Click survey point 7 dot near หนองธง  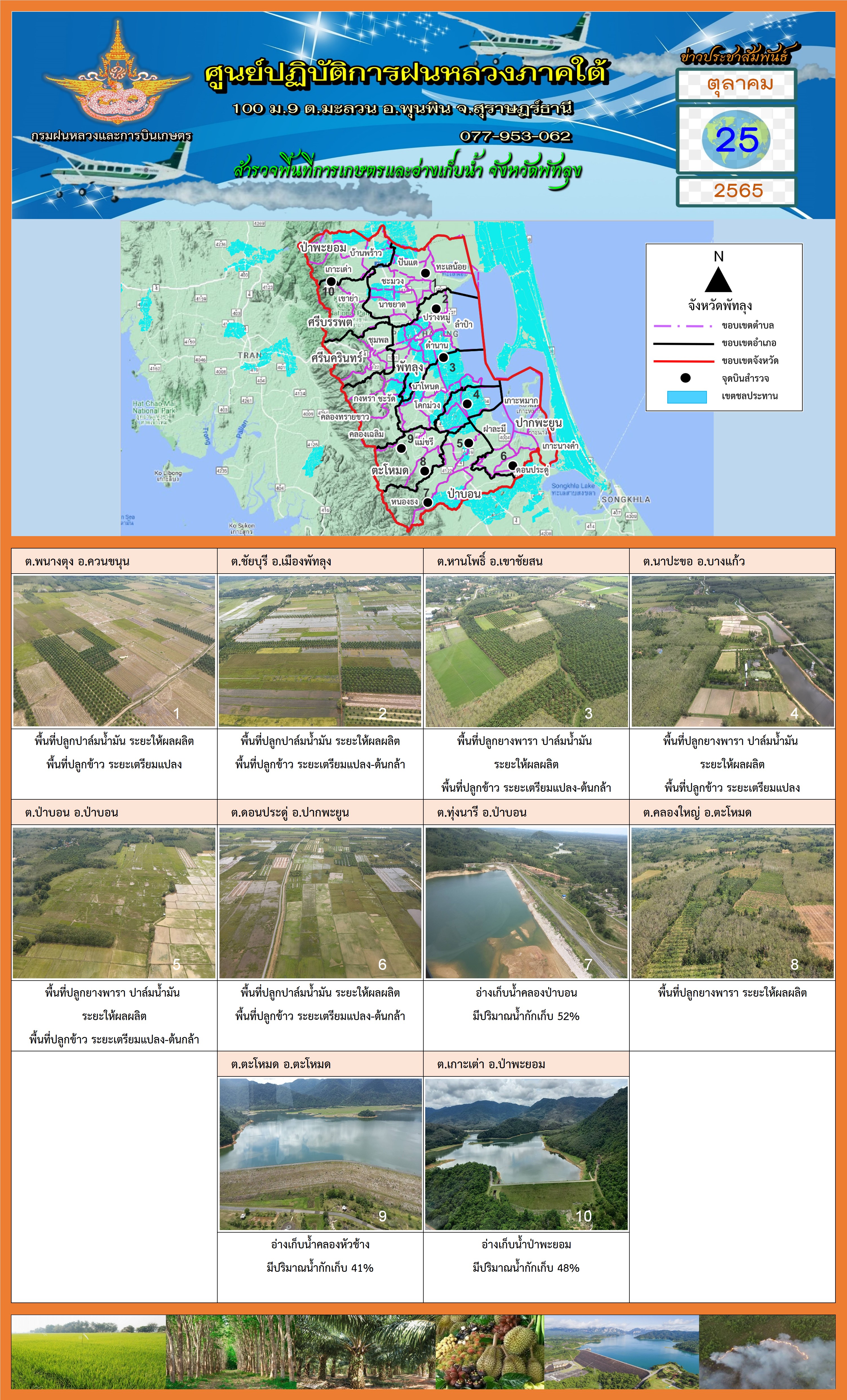(428, 502)
